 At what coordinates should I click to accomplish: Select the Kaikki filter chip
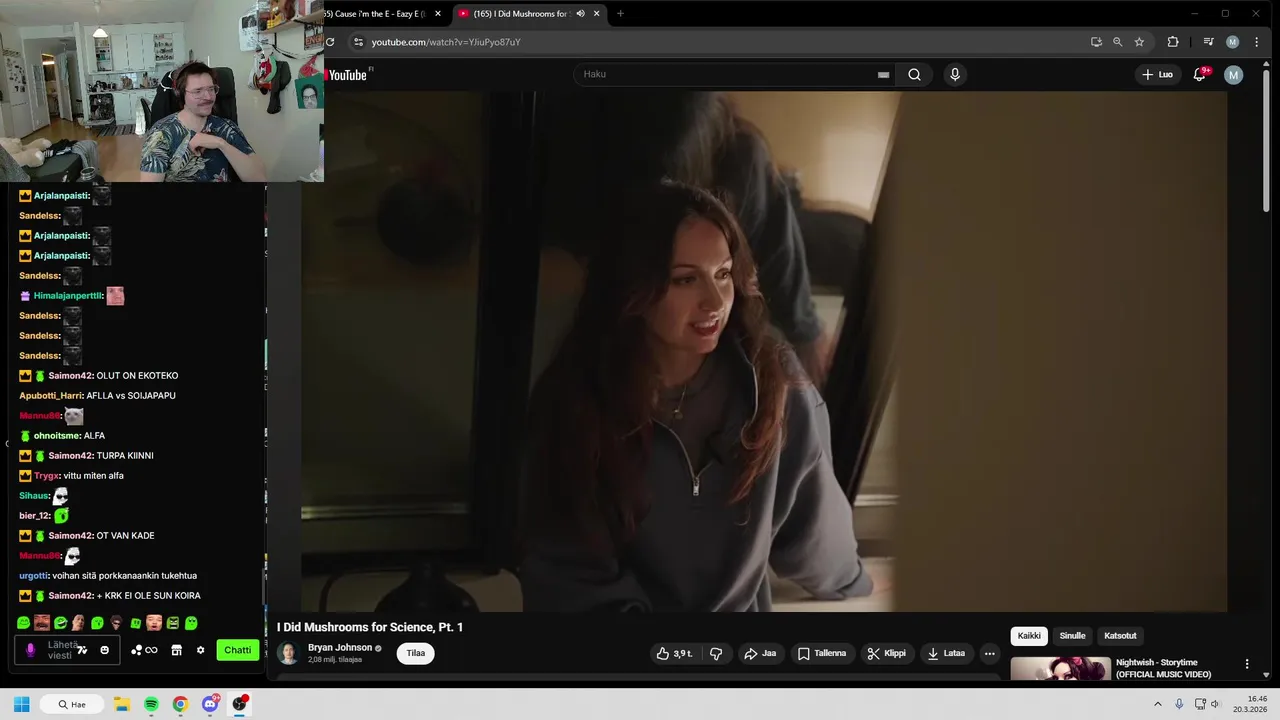(x=1029, y=636)
